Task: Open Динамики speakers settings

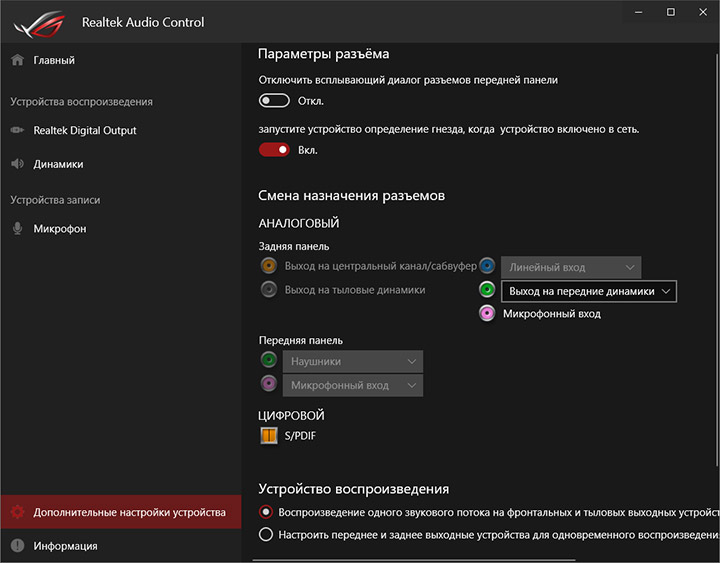Action: (58, 164)
